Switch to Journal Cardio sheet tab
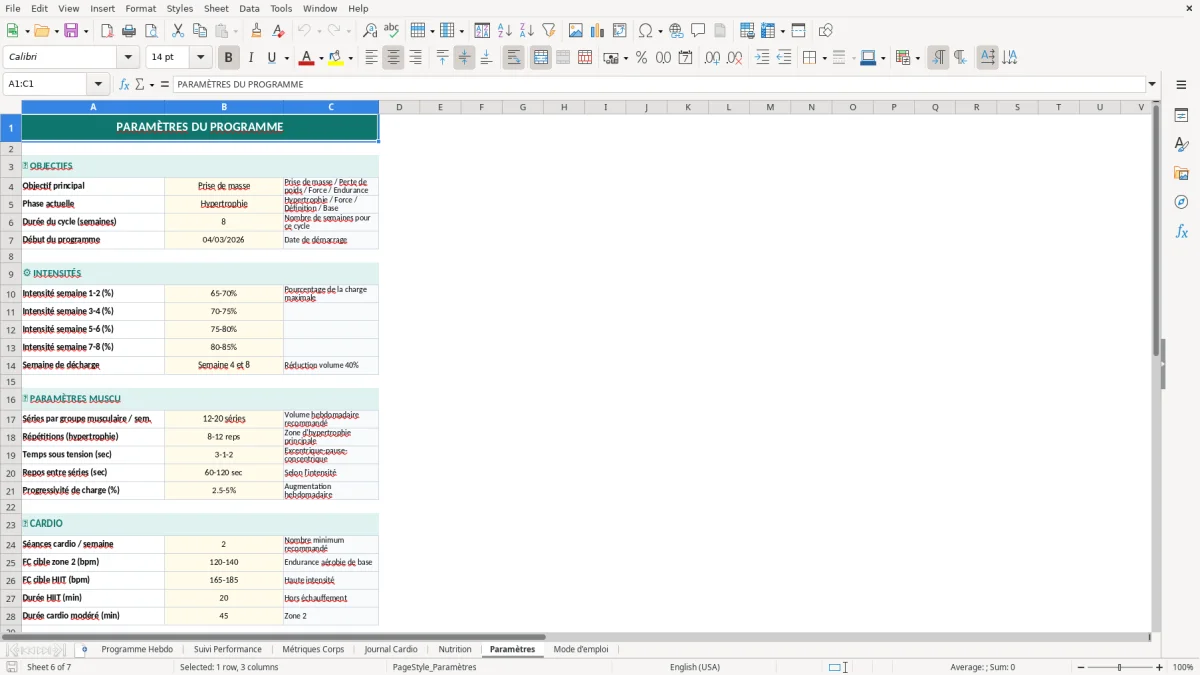Image resolution: width=1200 pixels, height=675 pixels. point(391,649)
